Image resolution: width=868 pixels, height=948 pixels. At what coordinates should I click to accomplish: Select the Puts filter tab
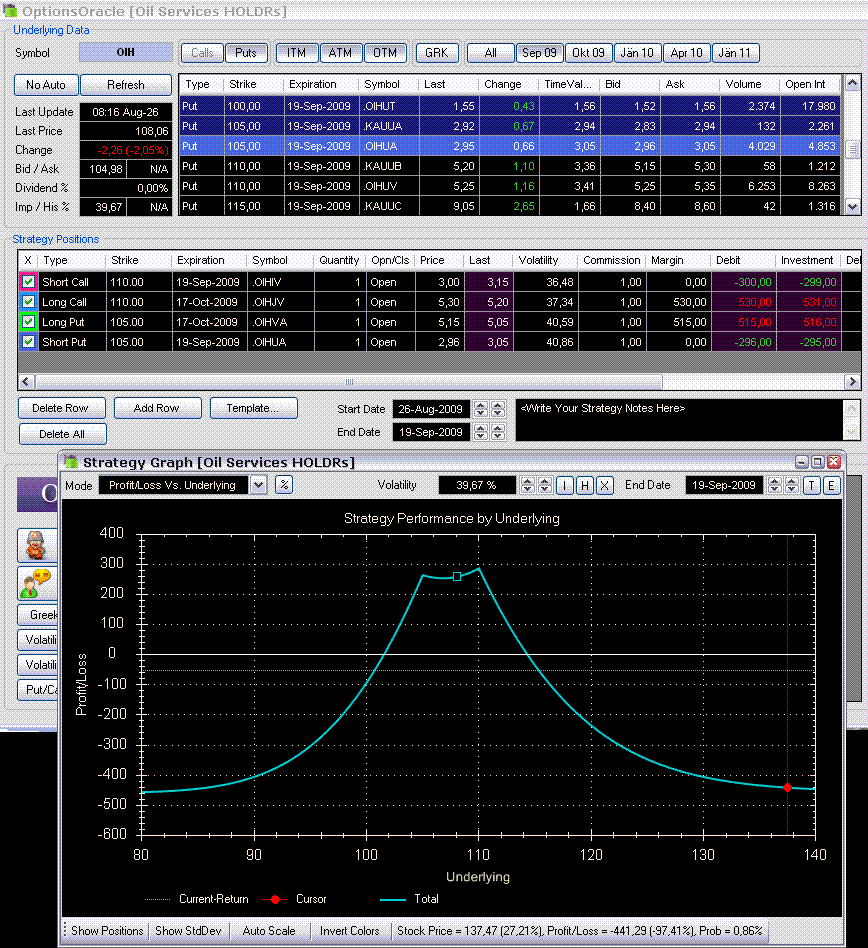coord(245,53)
